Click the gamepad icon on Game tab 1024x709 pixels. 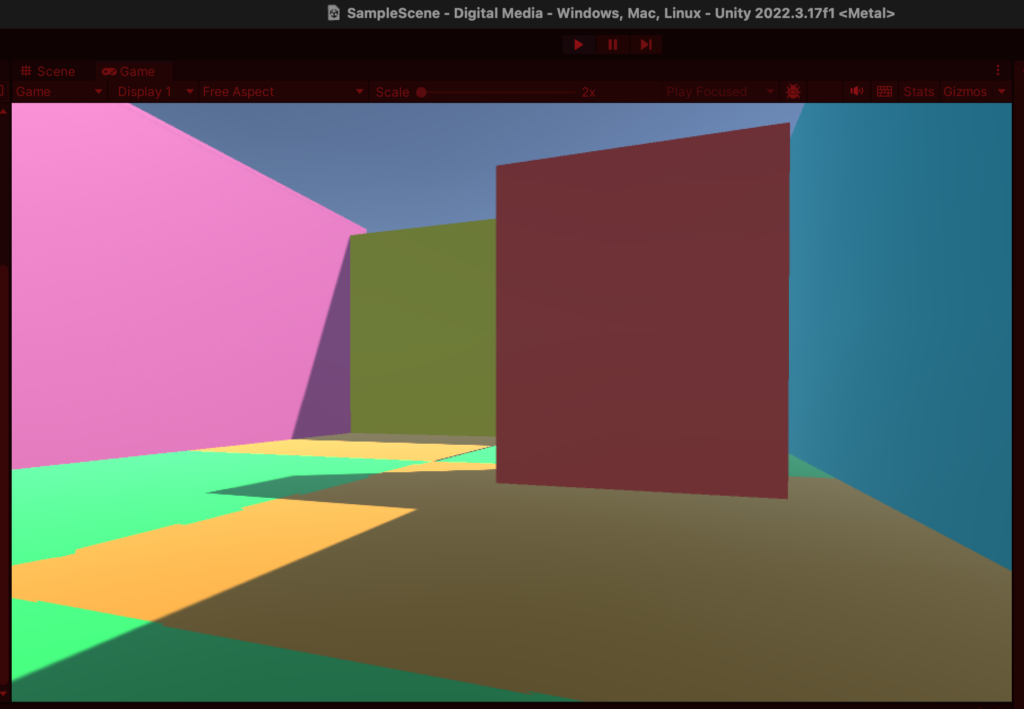[109, 72]
